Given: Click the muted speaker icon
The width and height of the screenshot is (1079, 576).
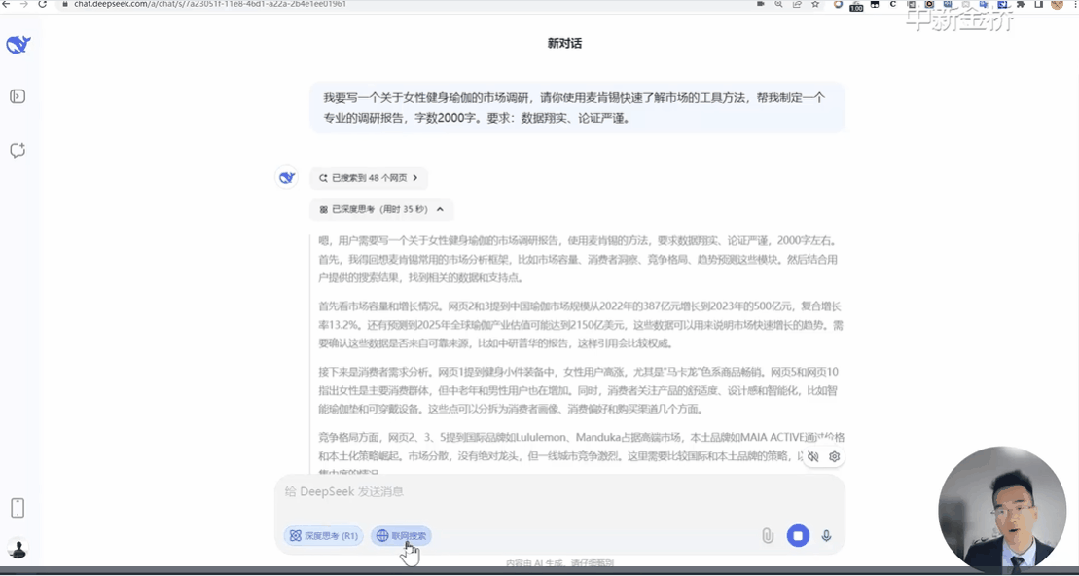Looking at the screenshot, I should tap(813, 456).
